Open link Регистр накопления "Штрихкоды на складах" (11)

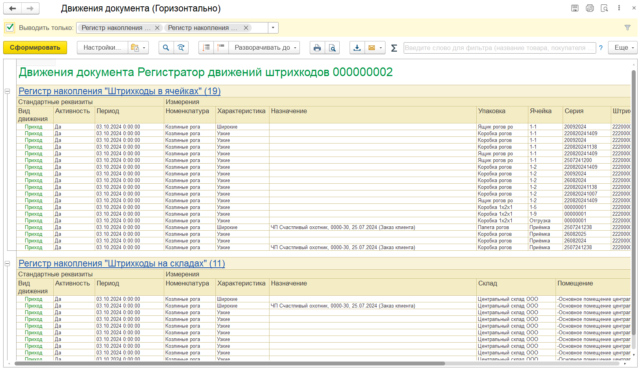pos(122,263)
